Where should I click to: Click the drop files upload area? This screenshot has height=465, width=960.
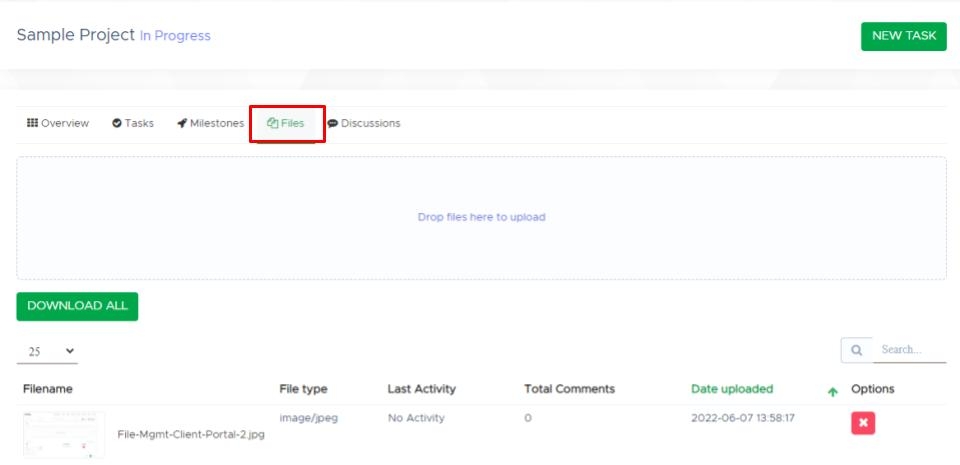click(x=481, y=217)
